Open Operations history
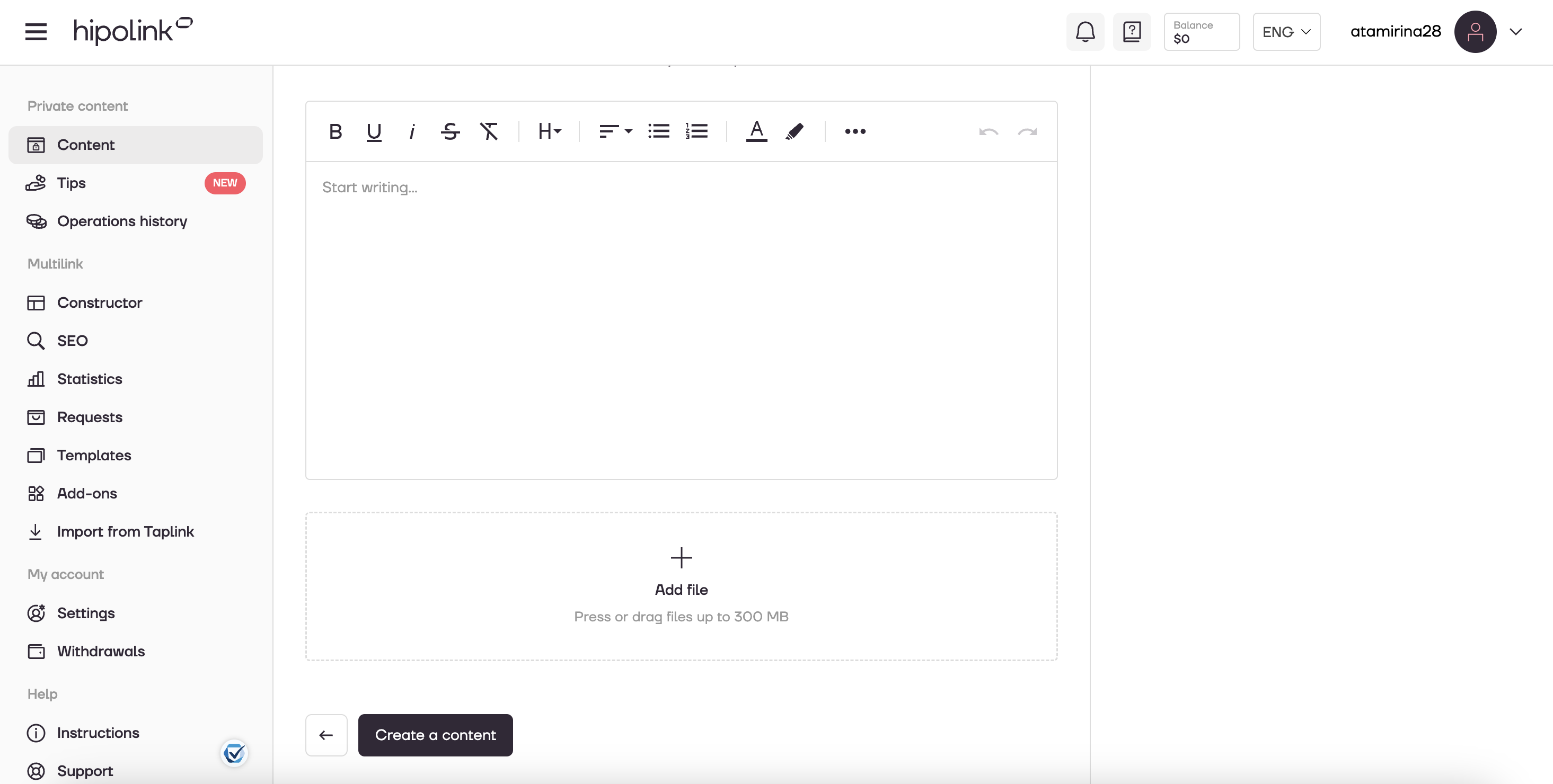Screen dimensions: 1553x784 coord(136,221)
